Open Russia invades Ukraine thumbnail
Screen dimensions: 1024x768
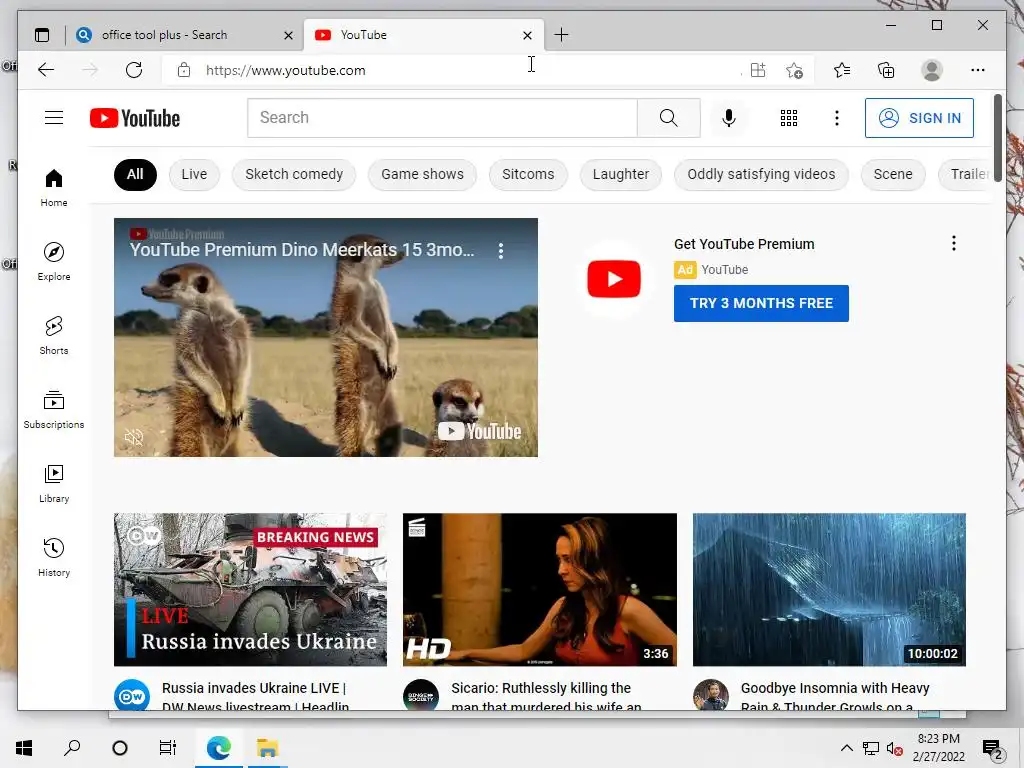[x=250, y=589]
